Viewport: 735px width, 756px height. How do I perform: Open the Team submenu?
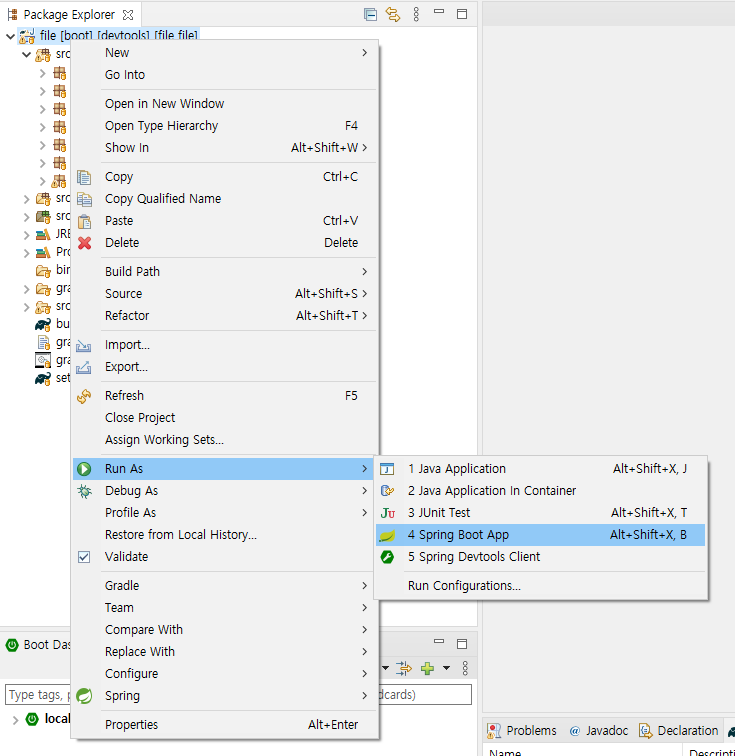pyautogui.click(x=225, y=608)
